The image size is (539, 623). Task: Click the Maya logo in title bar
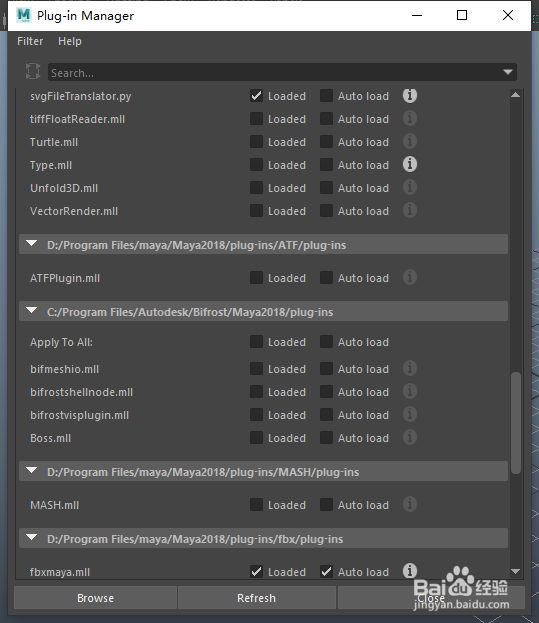click(24, 15)
